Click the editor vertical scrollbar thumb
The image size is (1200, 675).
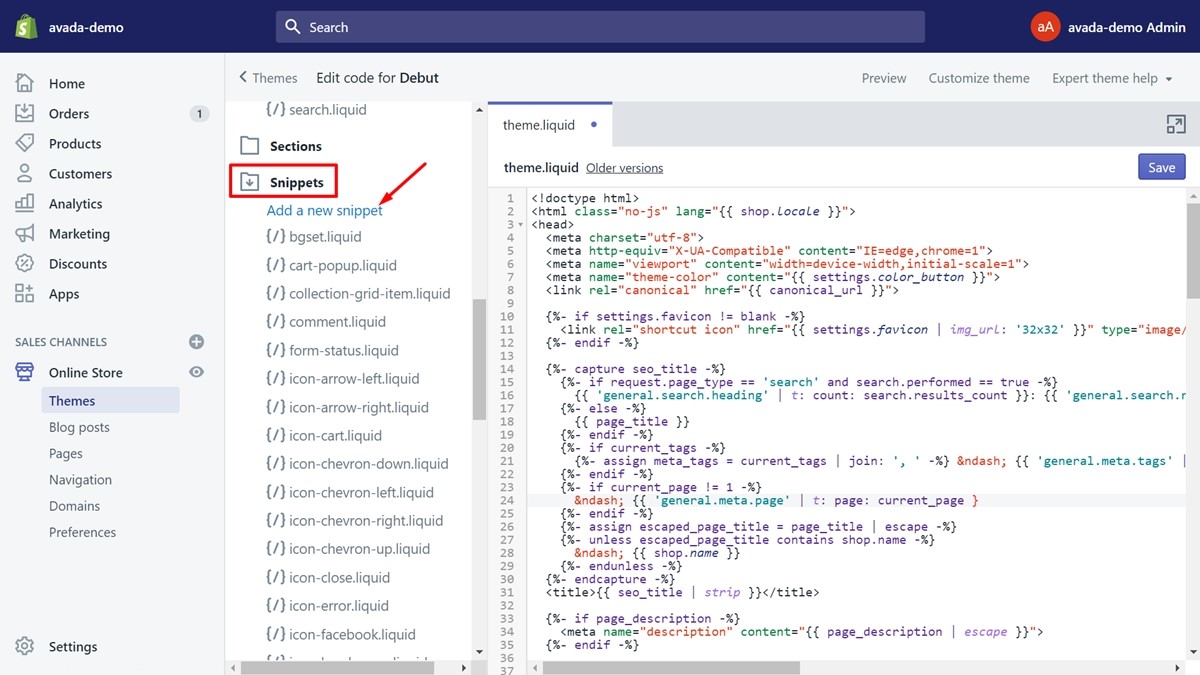[1193, 250]
